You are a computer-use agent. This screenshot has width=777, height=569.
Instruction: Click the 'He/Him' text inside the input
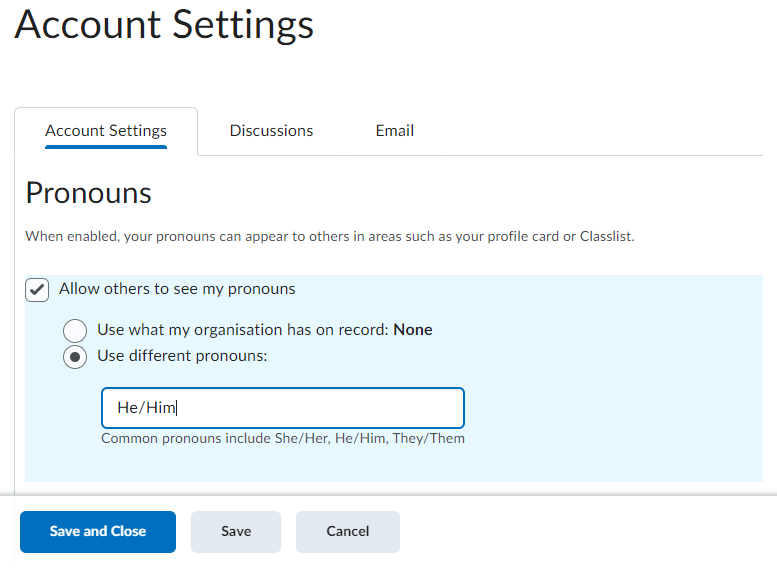coord(146,408)
